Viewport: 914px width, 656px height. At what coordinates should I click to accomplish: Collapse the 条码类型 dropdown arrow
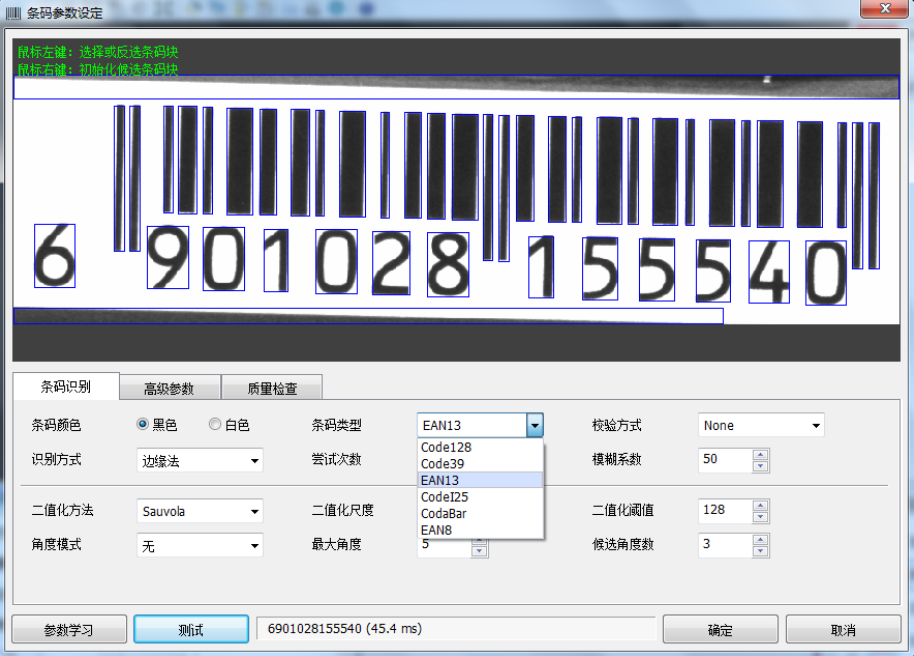click(x=535, y=426)
